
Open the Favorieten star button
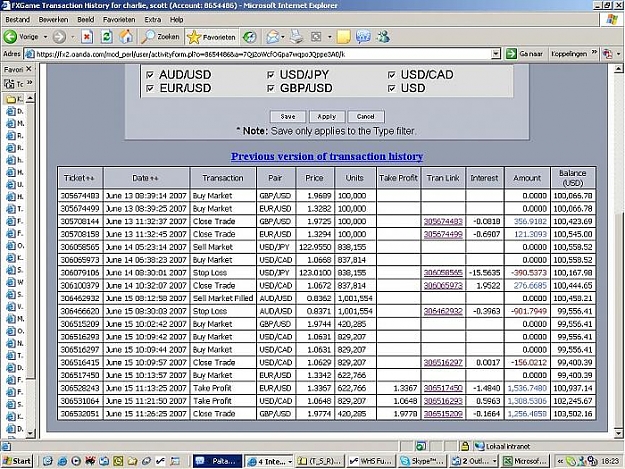(x=211, y=37)
